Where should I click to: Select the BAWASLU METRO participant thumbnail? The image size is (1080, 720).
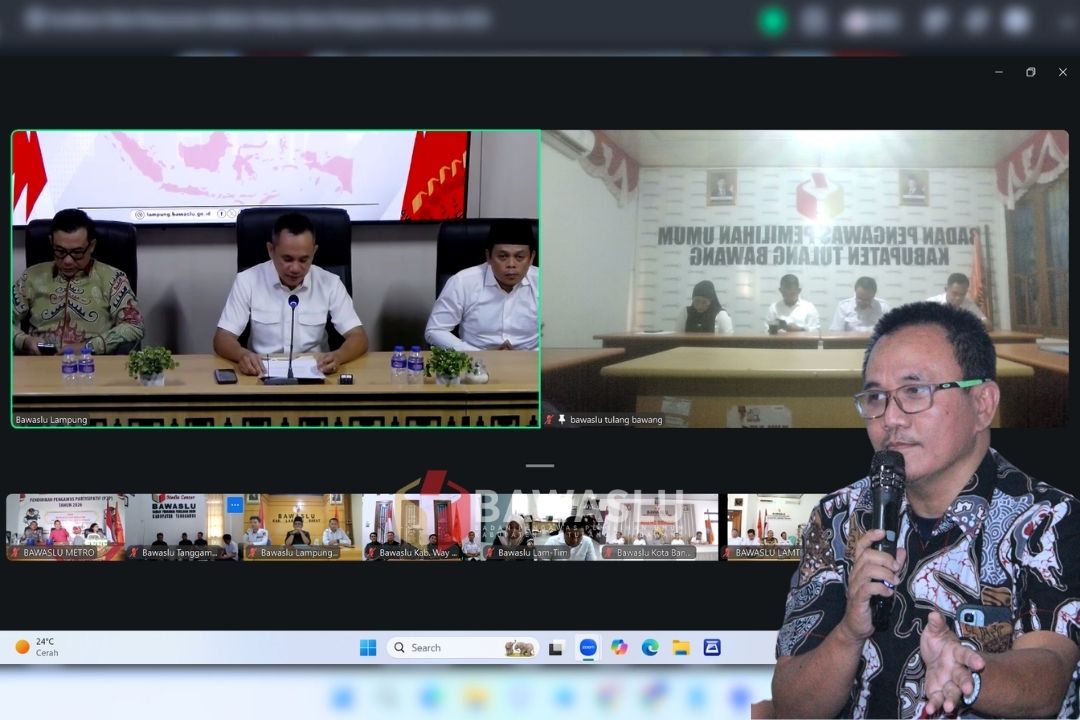[65, 527]
